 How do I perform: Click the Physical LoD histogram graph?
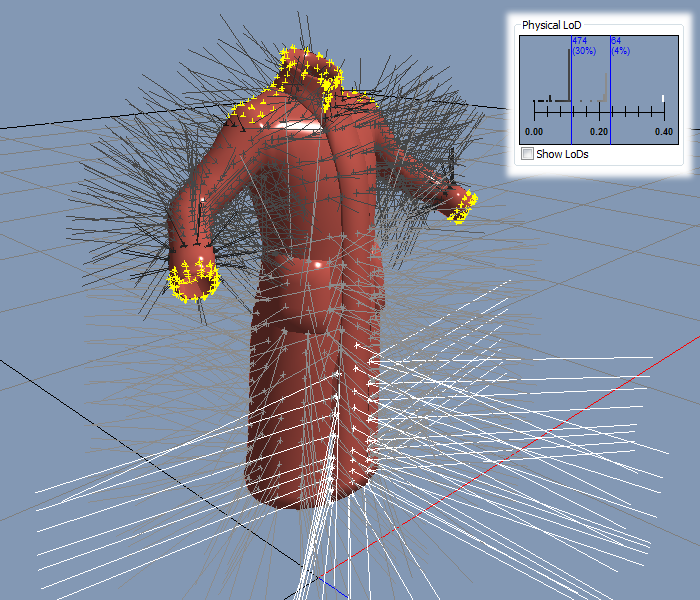(x=599, y=90)
